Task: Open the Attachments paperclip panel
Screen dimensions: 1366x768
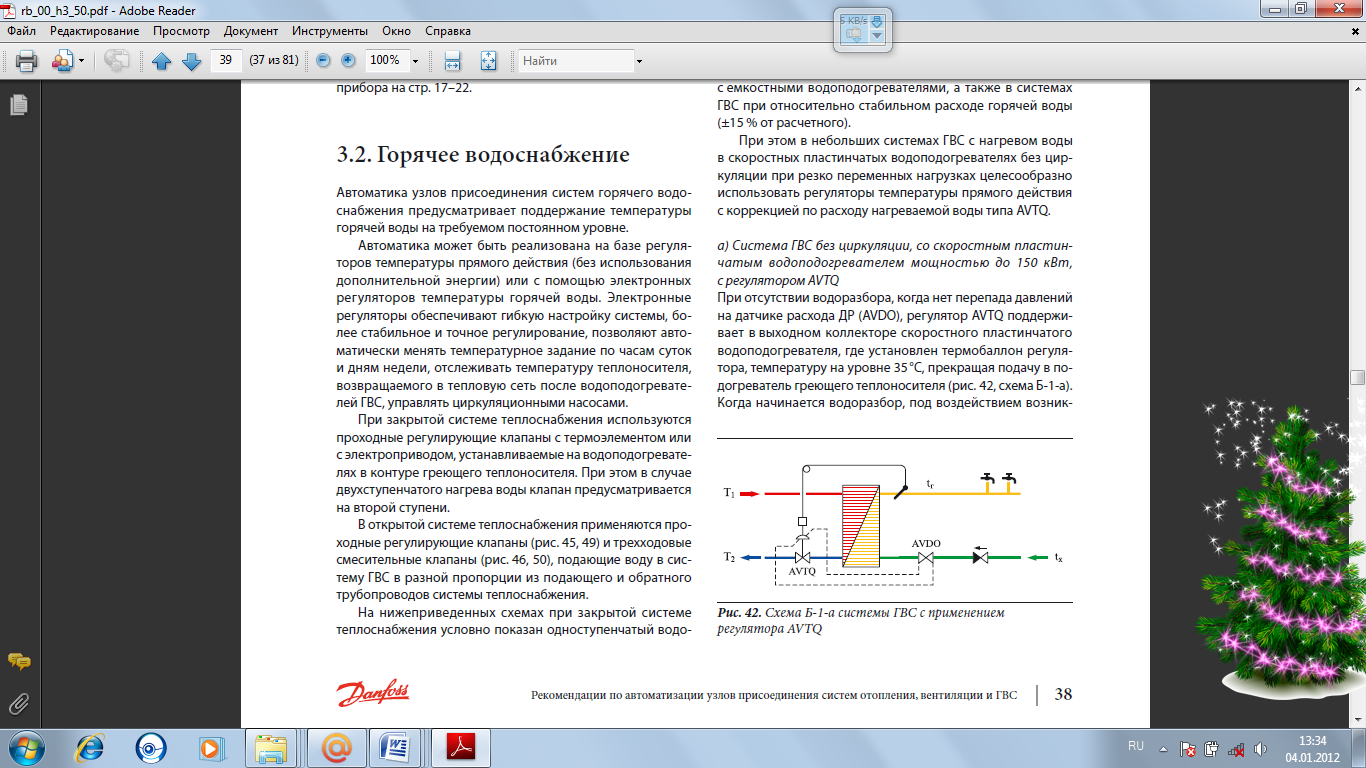Action: pyautogui.click(x=18, y=704)
